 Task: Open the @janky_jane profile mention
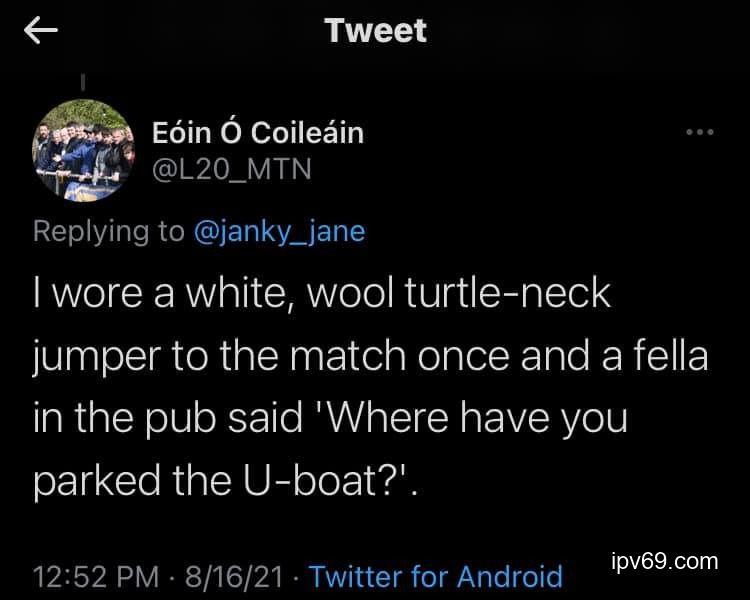point(279,231)
